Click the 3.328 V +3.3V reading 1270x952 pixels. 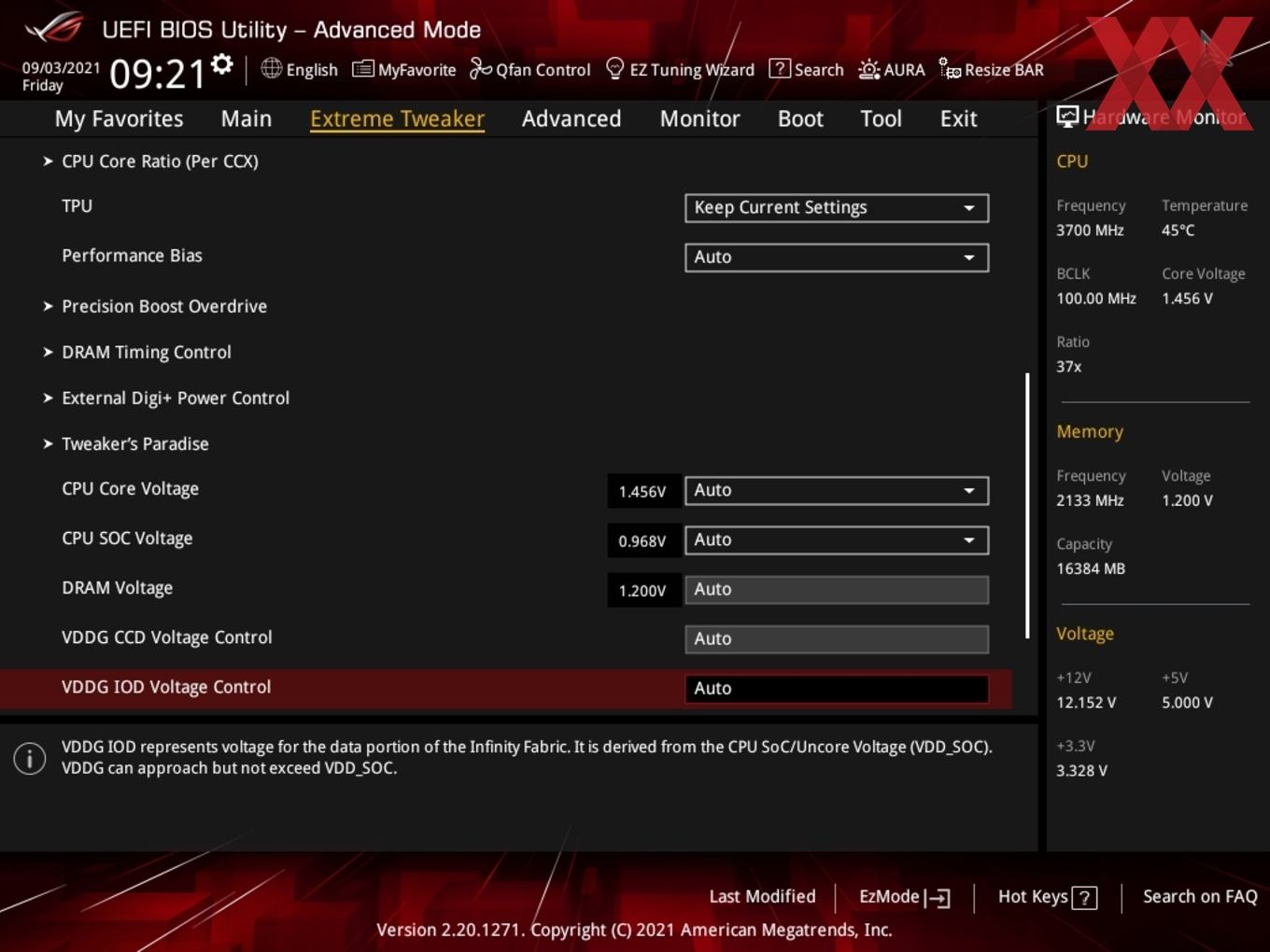(1081, 770)
